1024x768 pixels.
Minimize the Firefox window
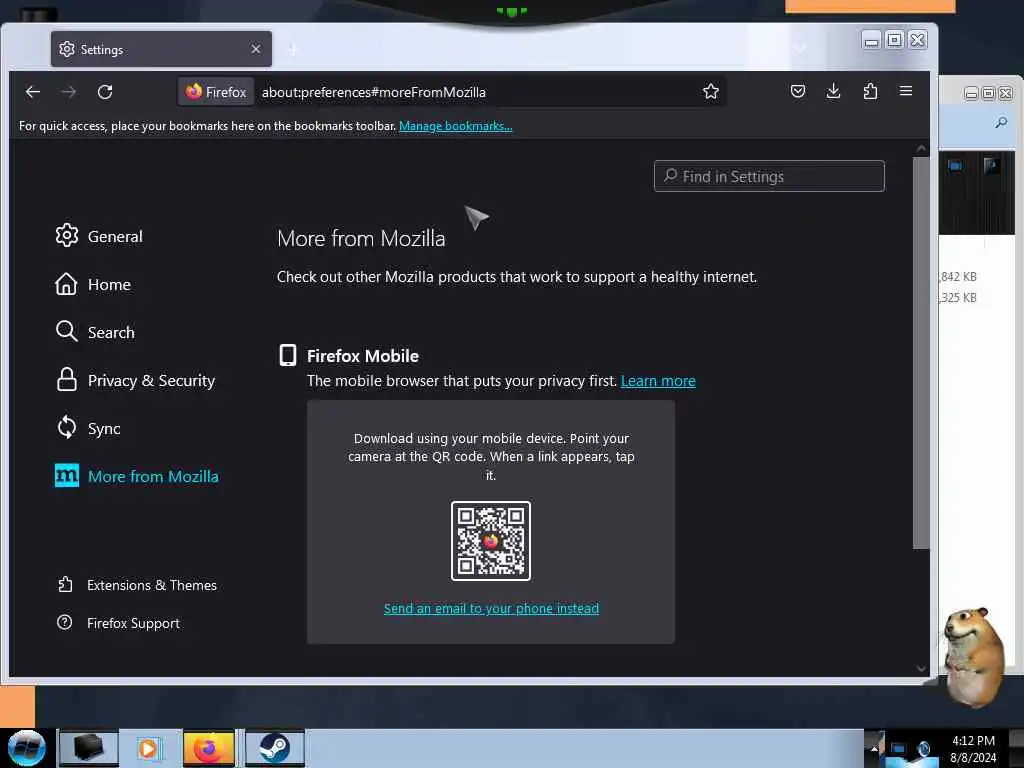pyautogui.click(x=871, y=40)
